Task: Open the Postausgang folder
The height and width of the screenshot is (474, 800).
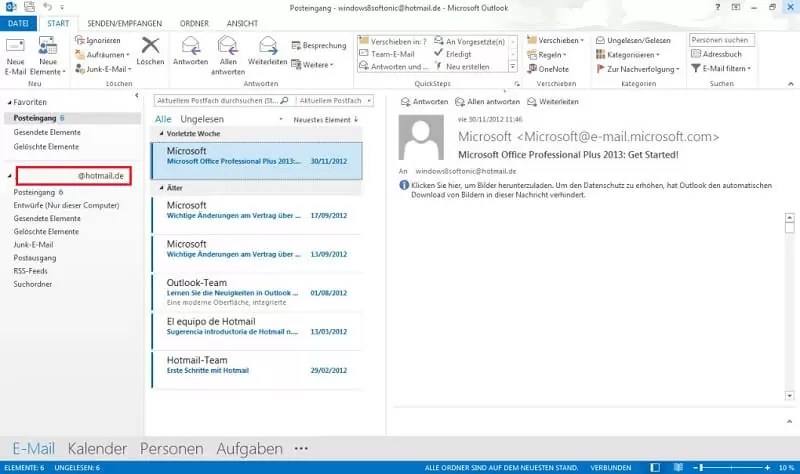Action: pyautogui.click(x=35, y=258)
